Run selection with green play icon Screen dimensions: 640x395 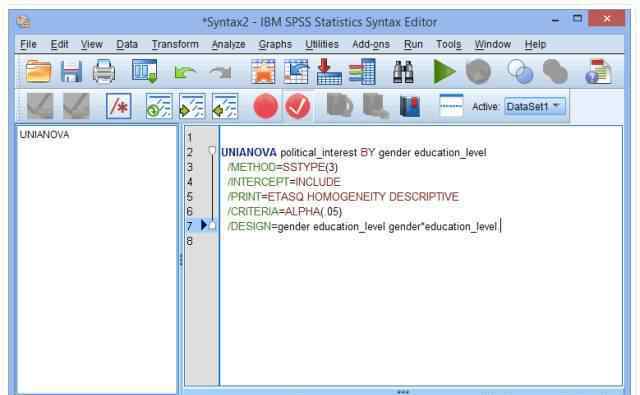pyautogui.click(x=444, y=72)
